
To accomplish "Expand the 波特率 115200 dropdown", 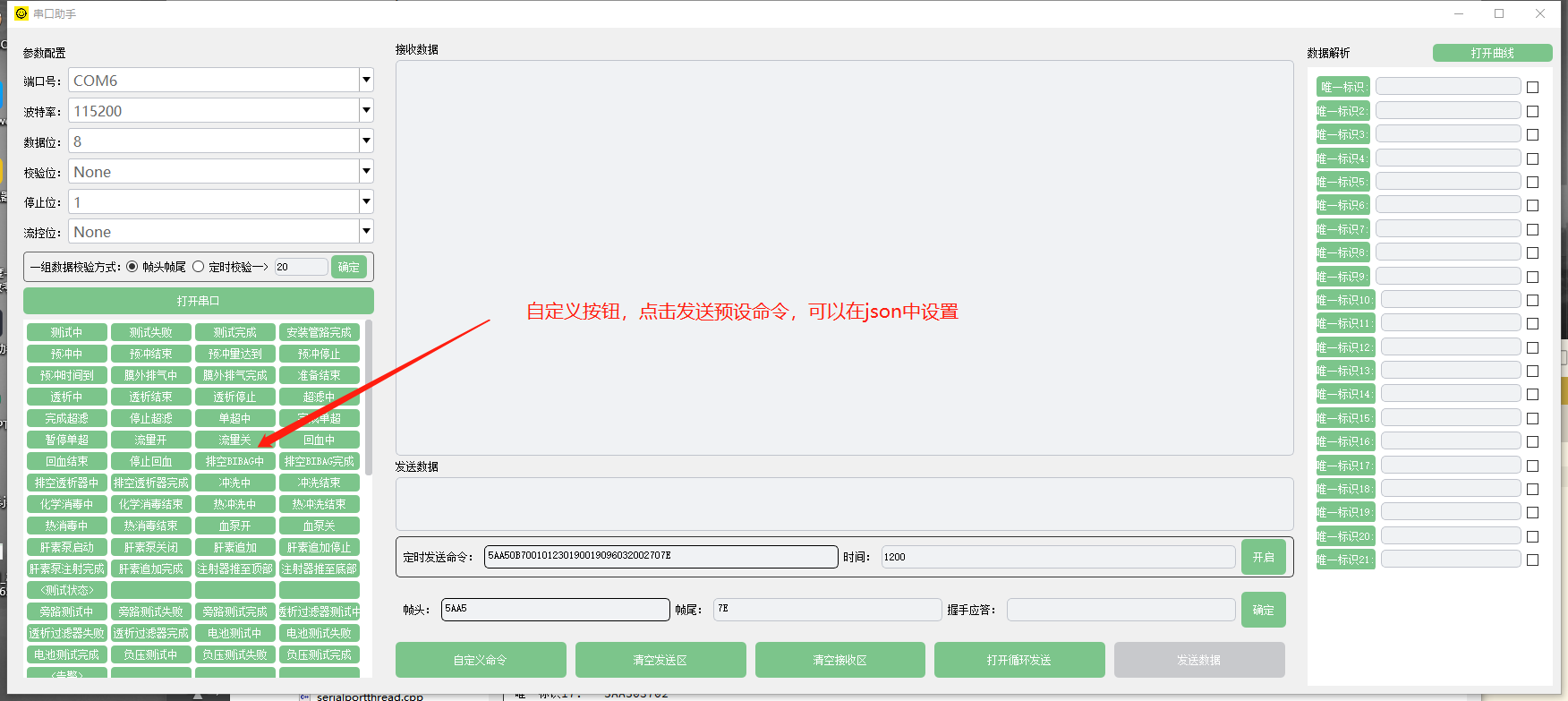I will click(366, 111).
